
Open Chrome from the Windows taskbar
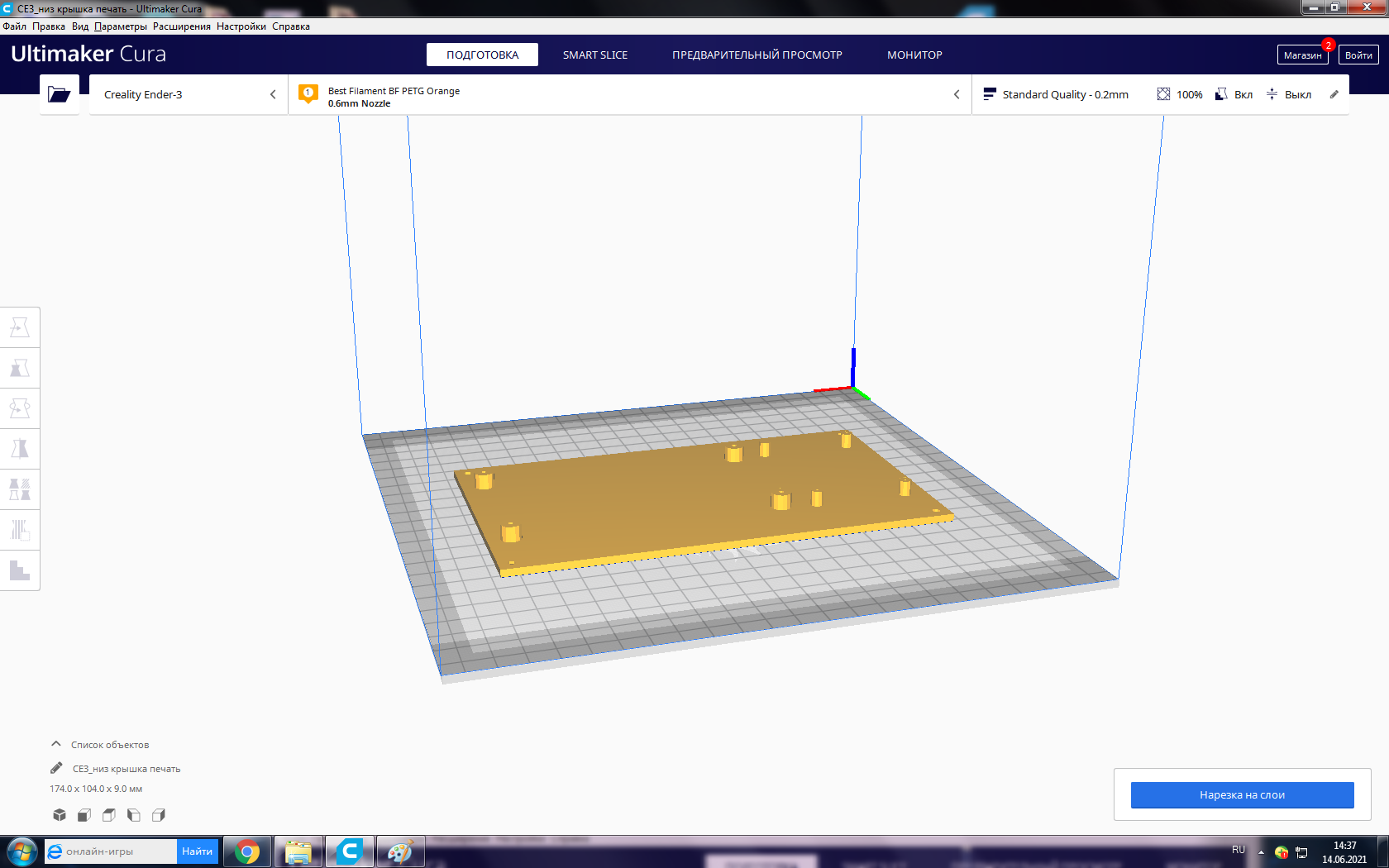(247, 851)
